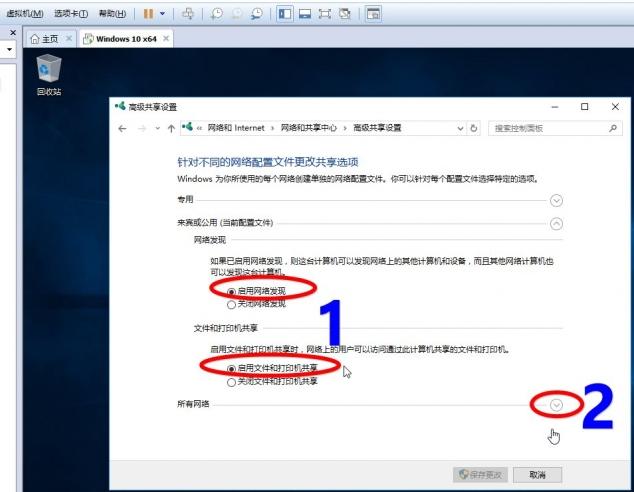634x492 pixels.
Task: Toggle the library sidebar view
Action: point(285,14)
